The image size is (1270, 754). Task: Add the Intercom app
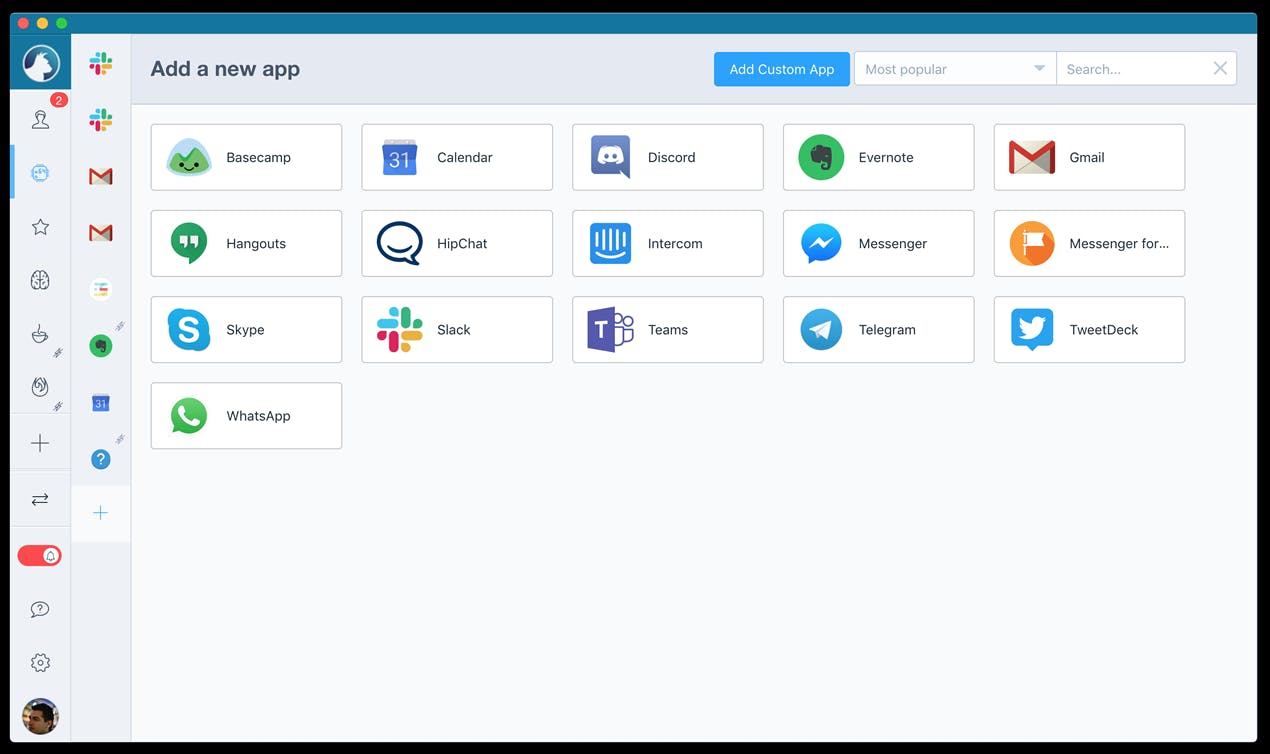[668, 243]
